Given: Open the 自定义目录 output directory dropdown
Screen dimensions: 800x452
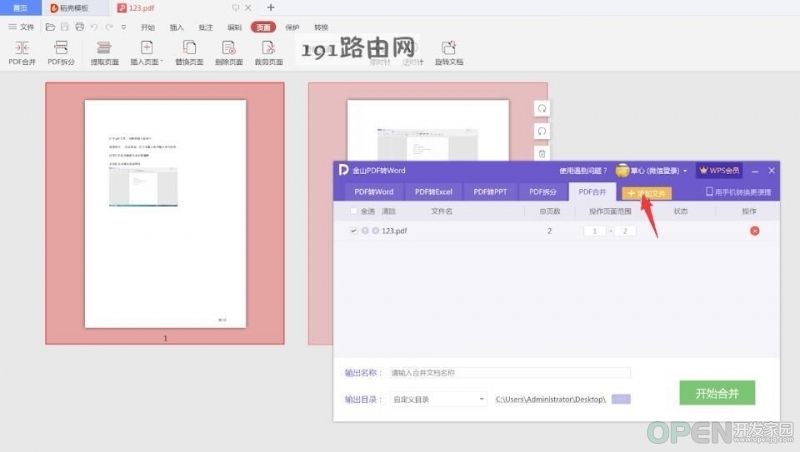Looking at the screenshot, I should (x=438, y=399).
